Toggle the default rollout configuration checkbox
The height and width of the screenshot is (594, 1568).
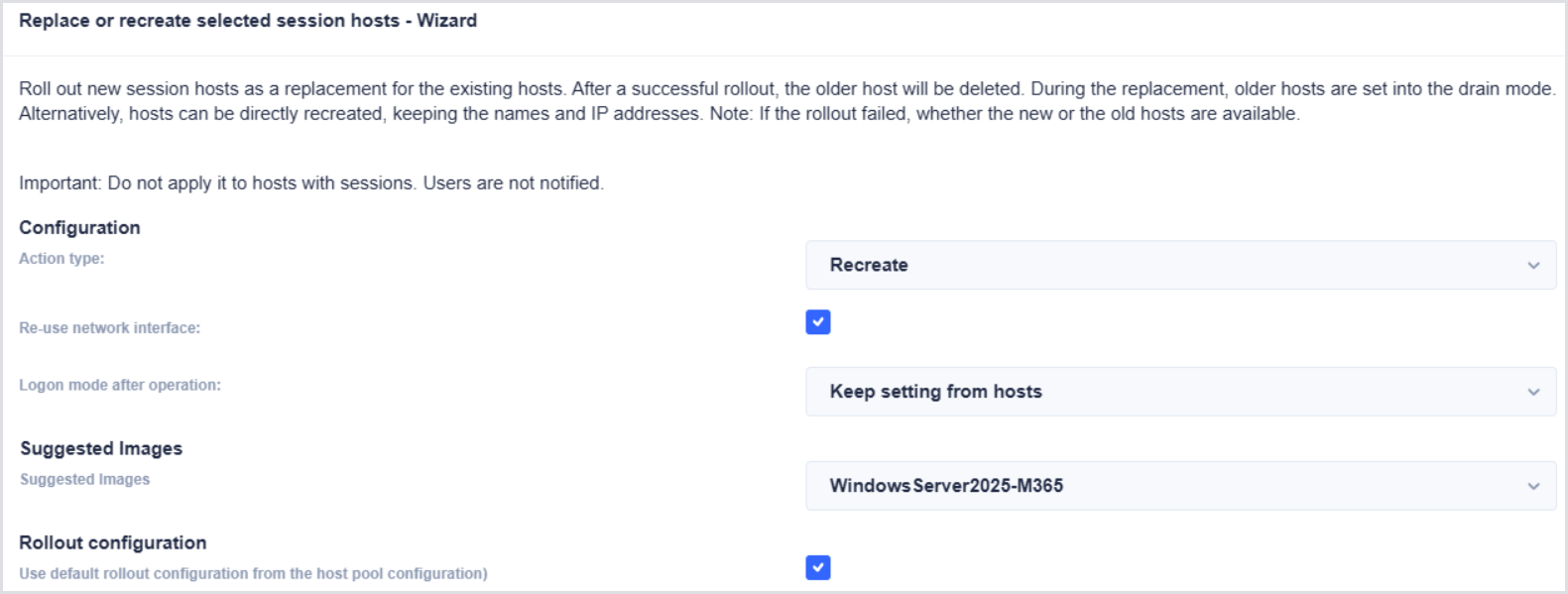pyautogui.click(x=818, y=567)
